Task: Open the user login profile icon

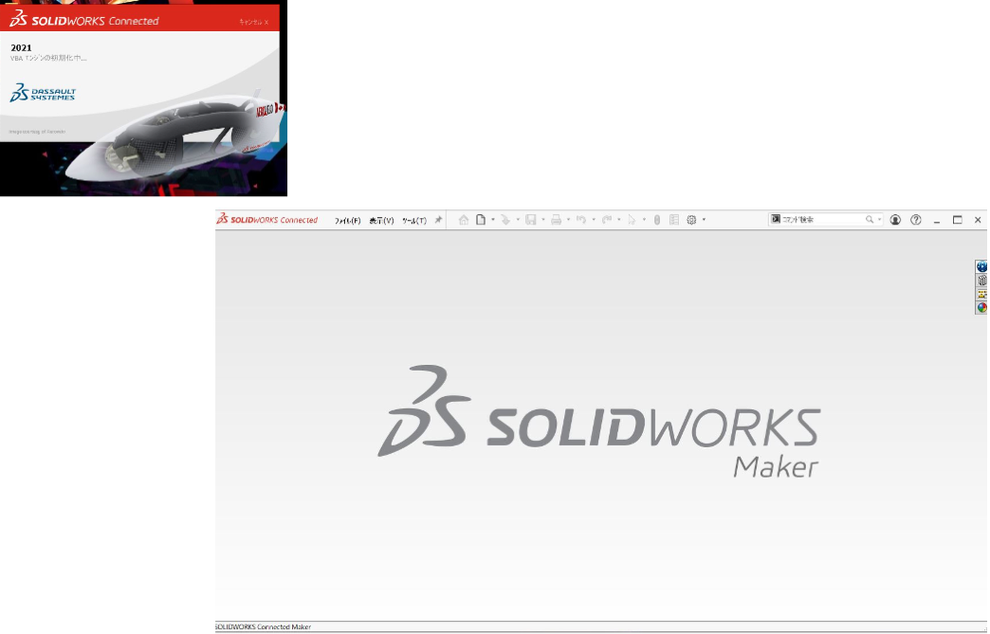Action: point(895,220)
